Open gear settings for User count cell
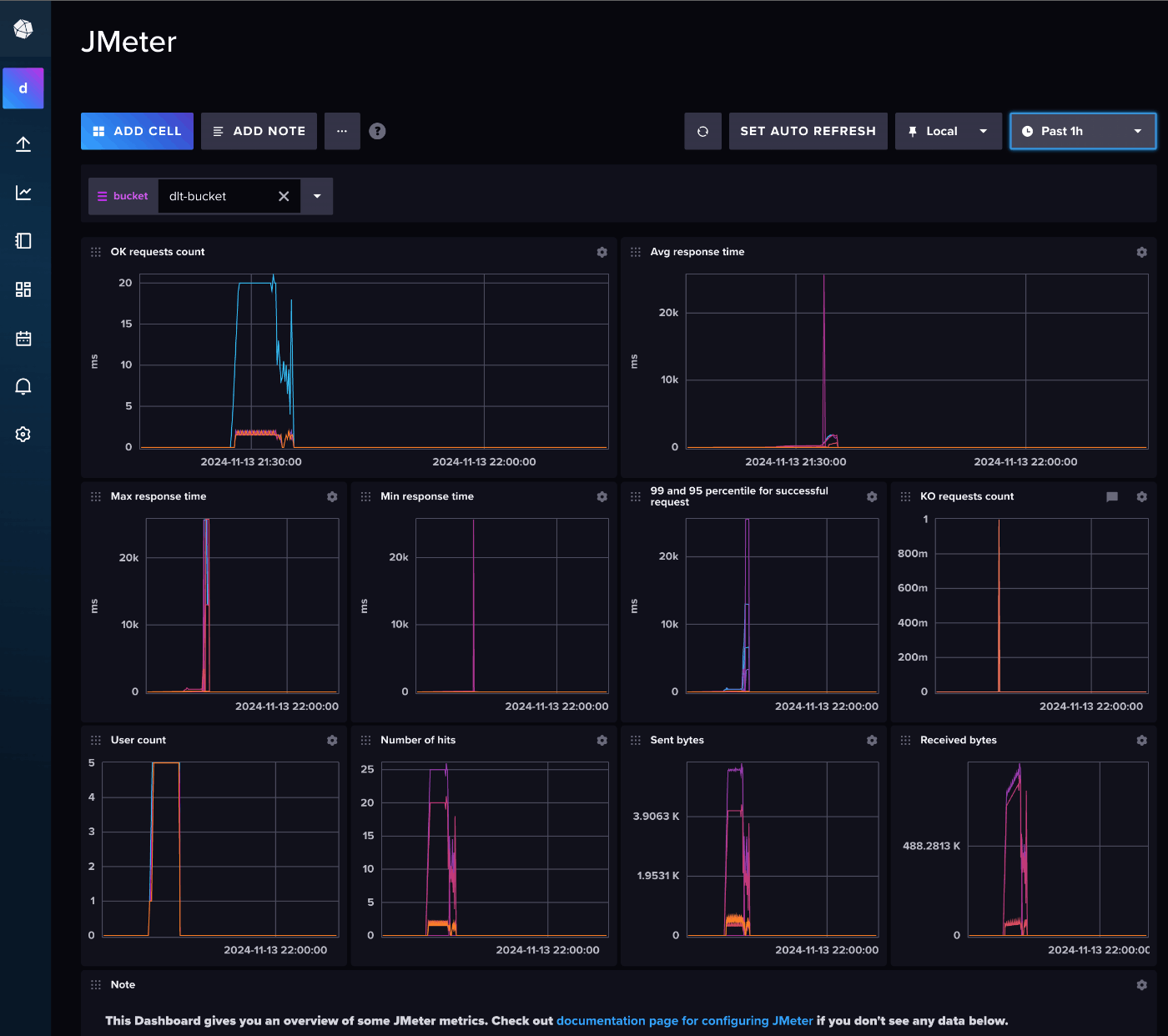The height and width of the screenshot is (1036, 1168). click(332, 740)
